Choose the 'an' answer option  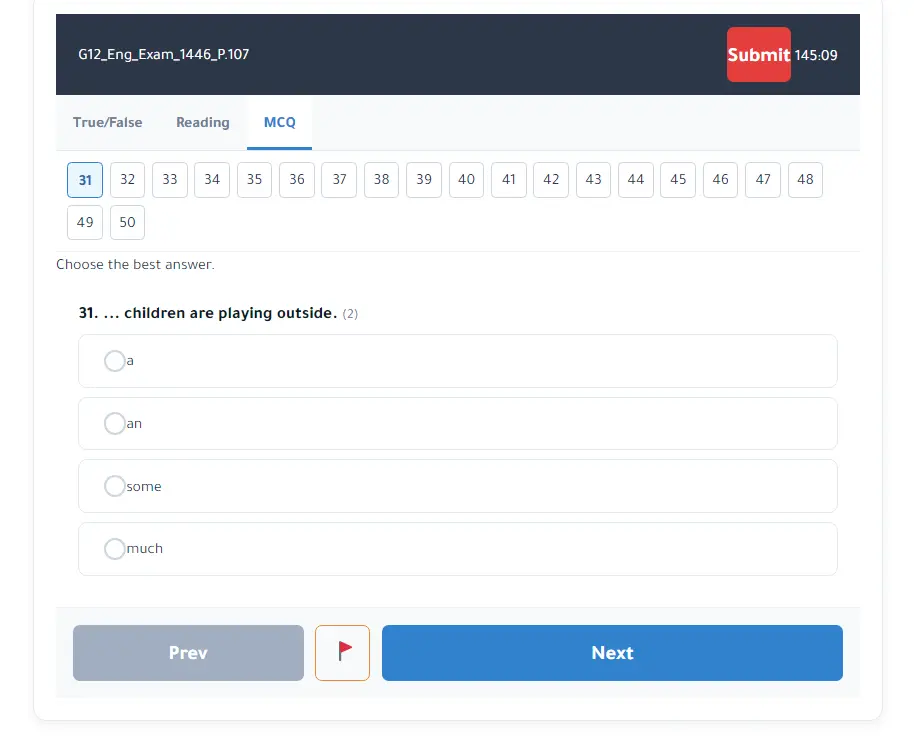115,424
